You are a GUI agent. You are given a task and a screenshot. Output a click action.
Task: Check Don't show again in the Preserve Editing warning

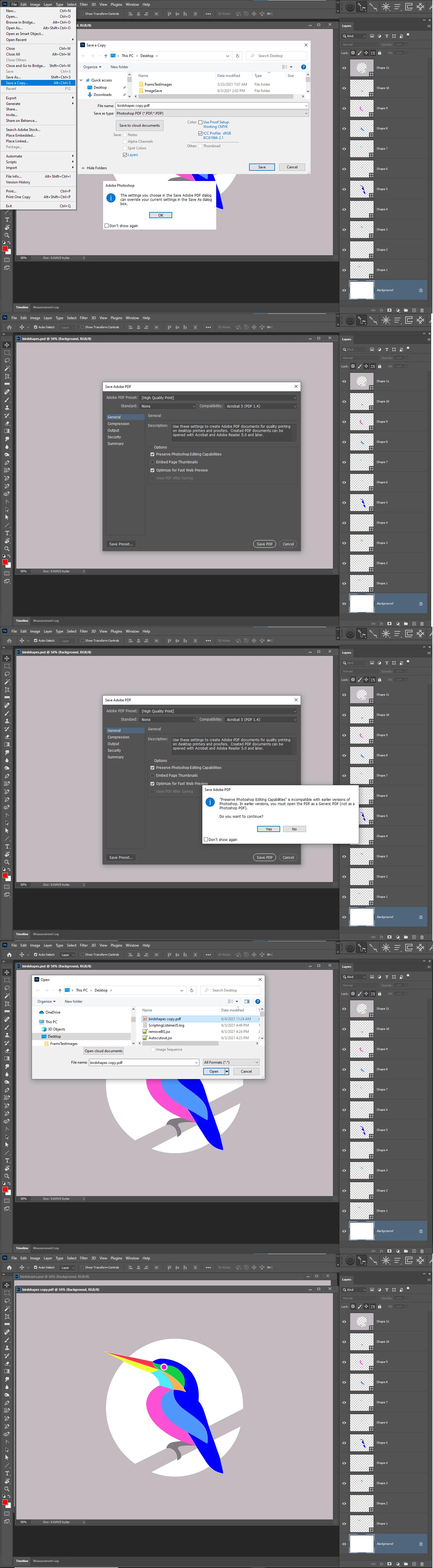coord(206,840)
